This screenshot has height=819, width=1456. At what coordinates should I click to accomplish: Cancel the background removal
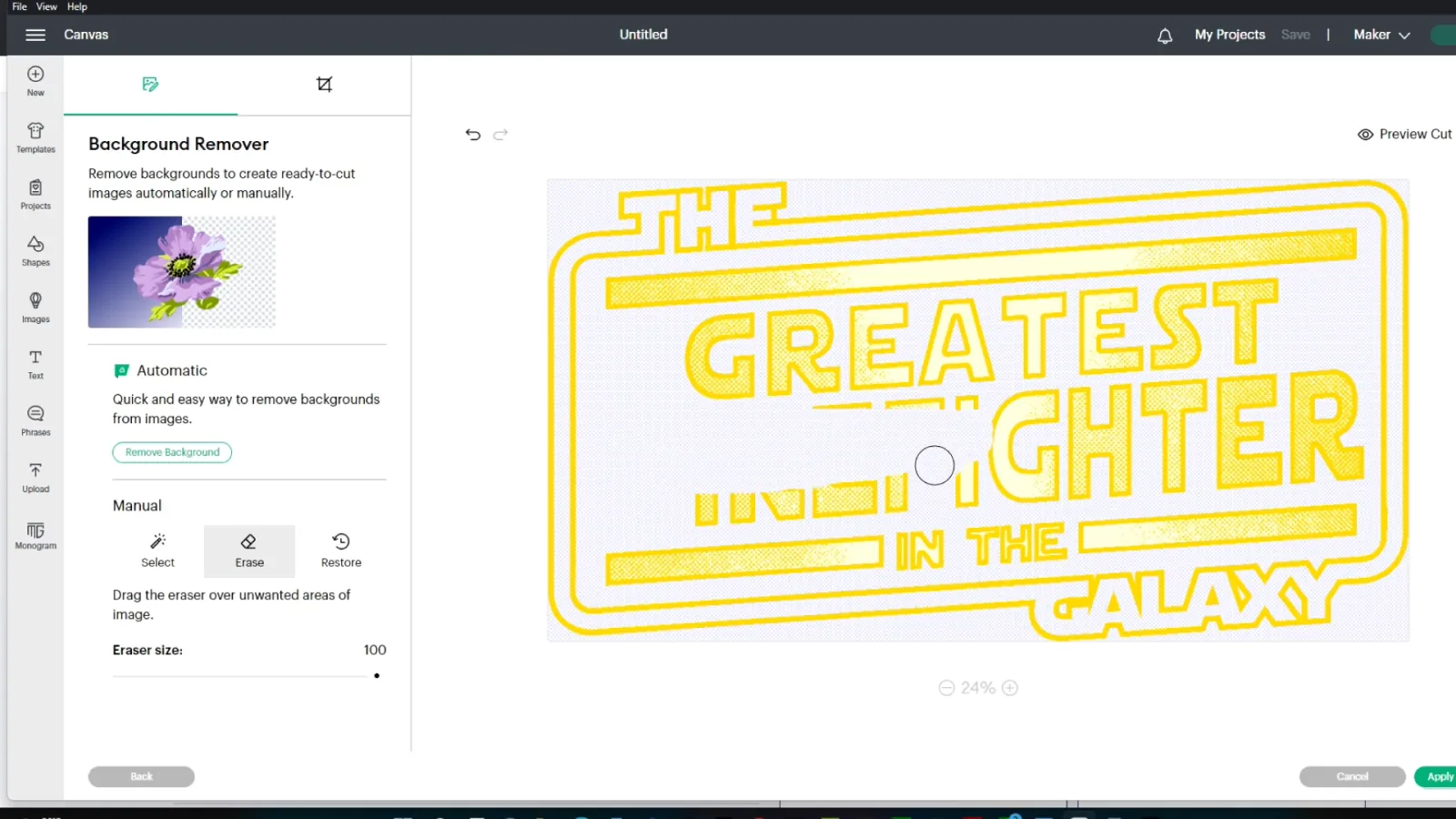[x=1352, y=776]
